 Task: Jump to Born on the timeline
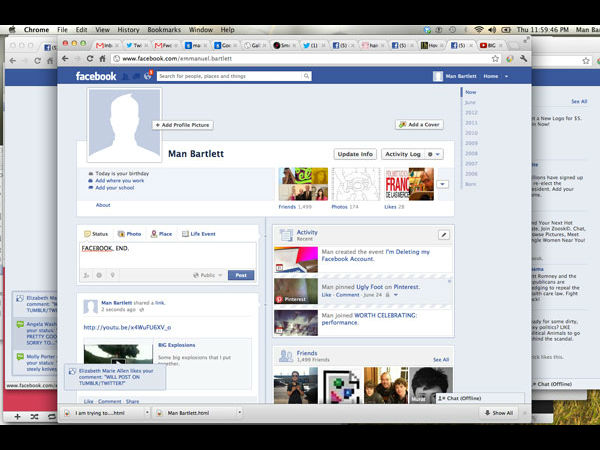coord(470,184)
